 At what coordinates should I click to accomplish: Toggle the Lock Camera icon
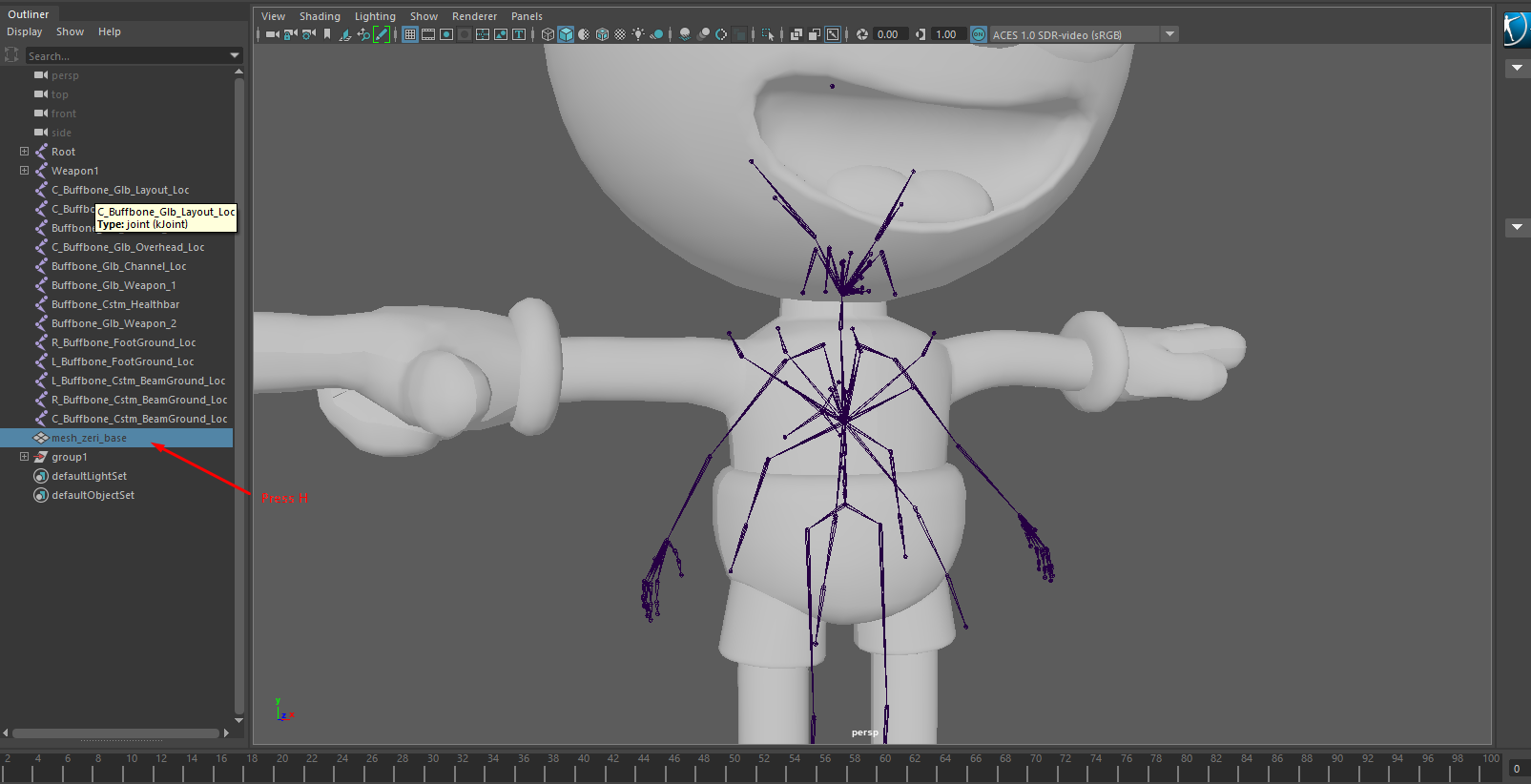click(x=291, y=34)
